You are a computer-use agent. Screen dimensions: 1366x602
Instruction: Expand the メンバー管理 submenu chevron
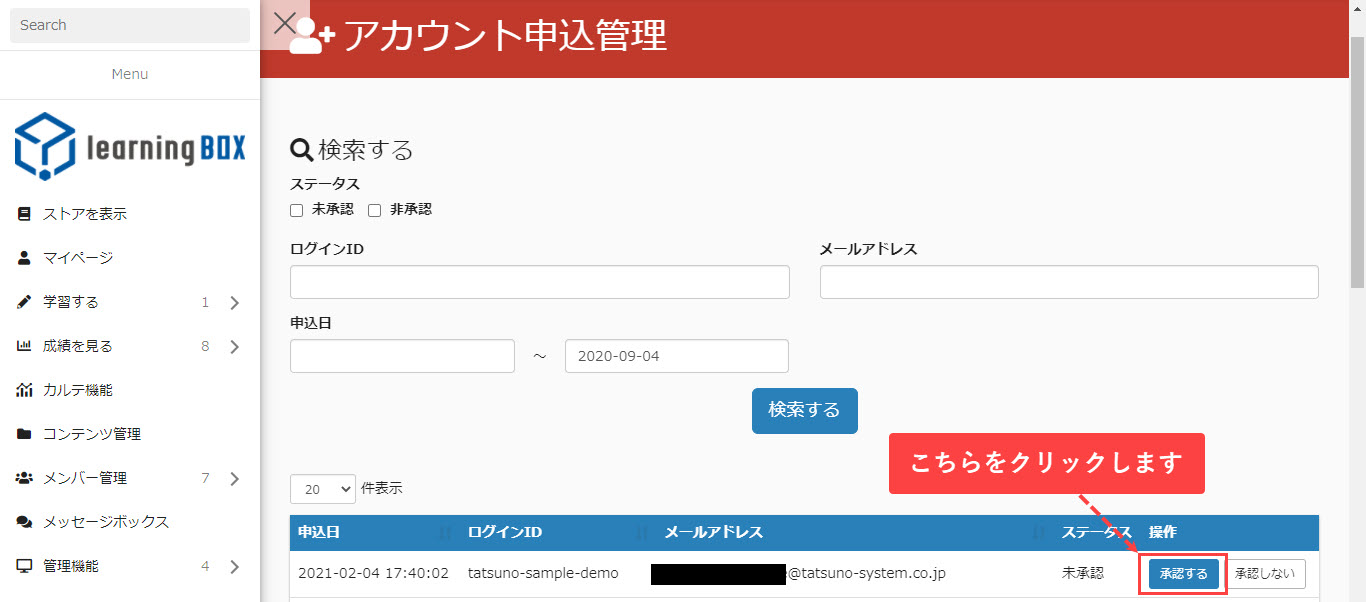(234, 479)
